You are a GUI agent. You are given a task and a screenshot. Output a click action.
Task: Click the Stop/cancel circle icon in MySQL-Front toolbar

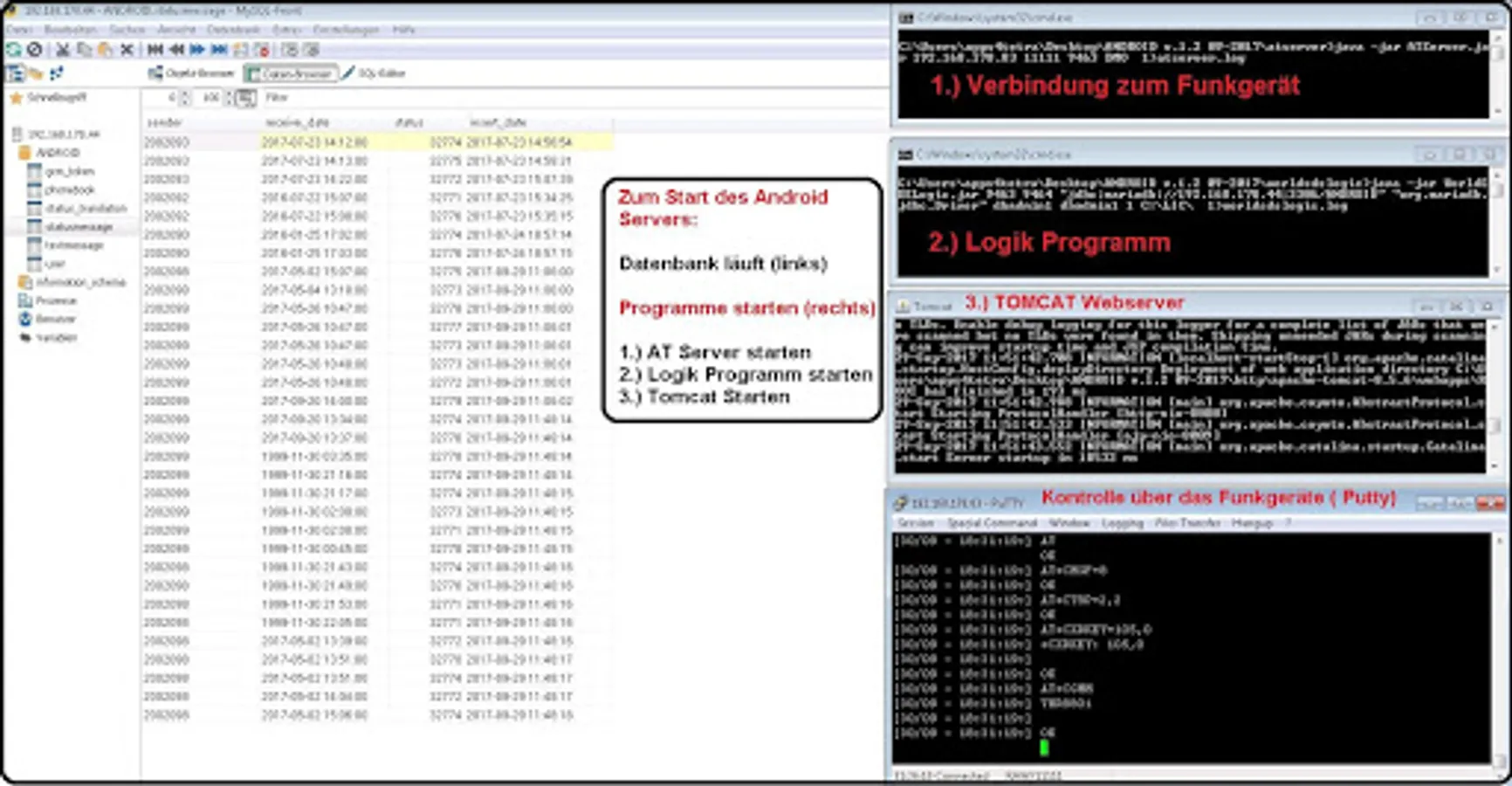(35, 50)
